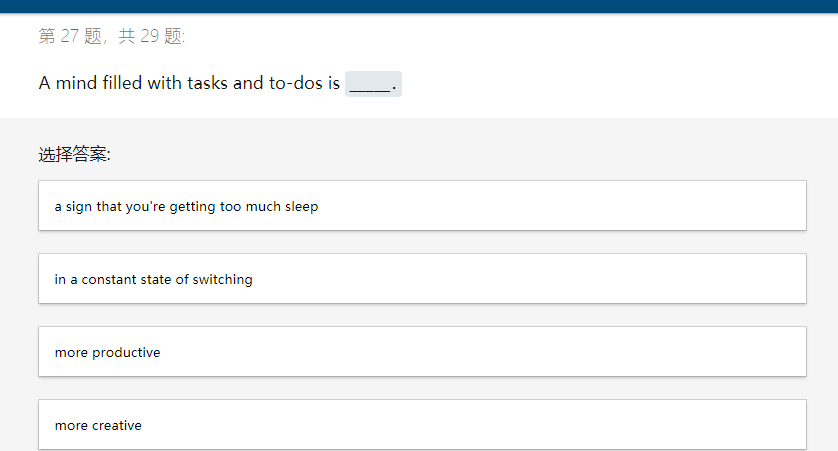The width and height of the screenshot is (838, 451).
Task: Choose the "in a constant state of switching" option
Action: [x=422, y=279]
